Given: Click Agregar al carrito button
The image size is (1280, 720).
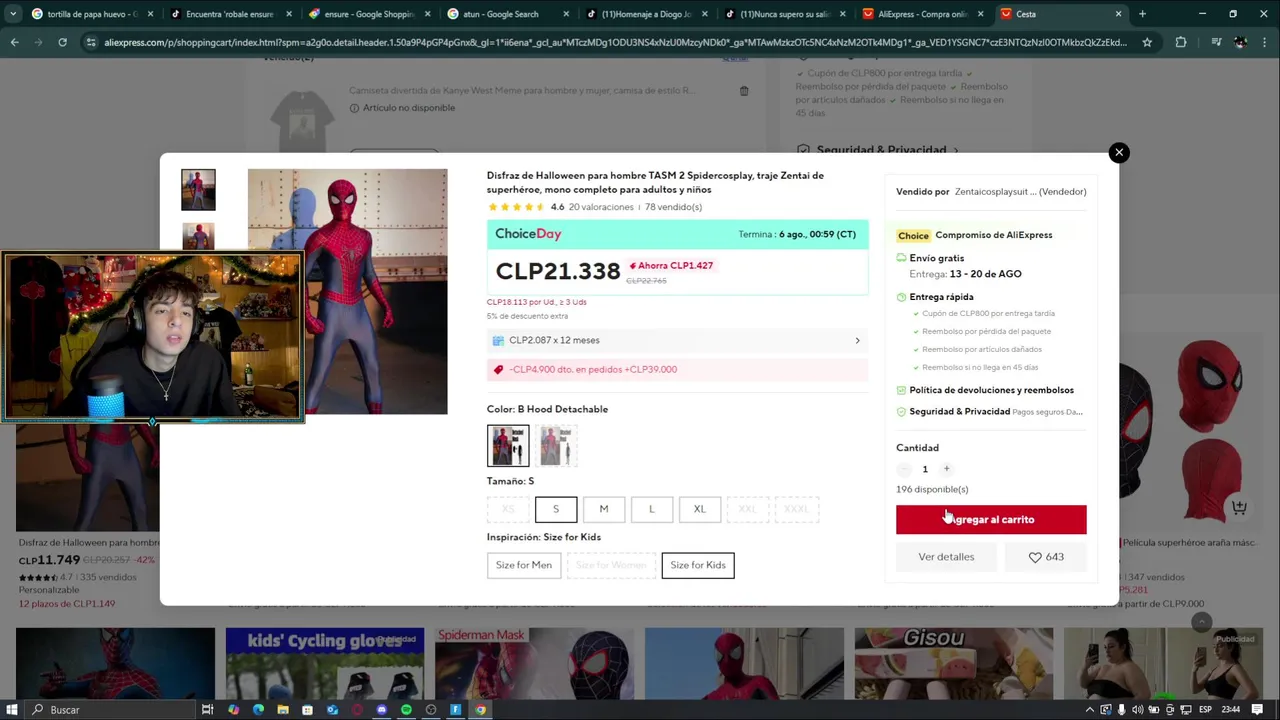Looking at the screenshot, I should point(991,519).
